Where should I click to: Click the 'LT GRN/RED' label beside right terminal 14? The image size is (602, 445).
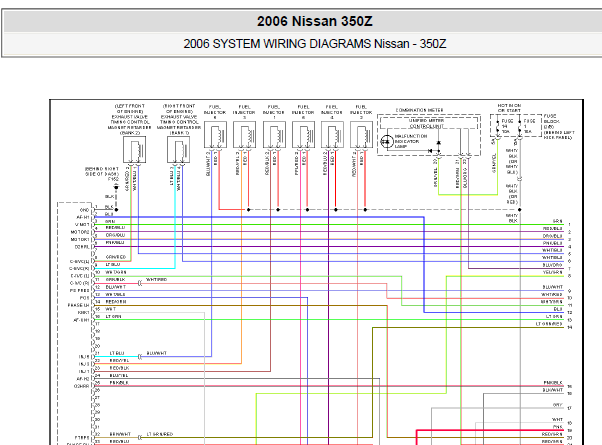(x=549, y=324)
